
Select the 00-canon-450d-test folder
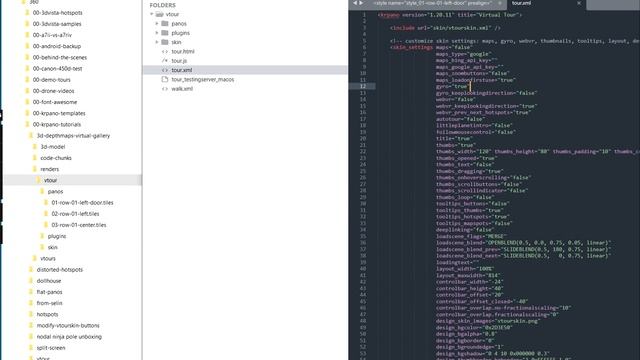pyautogui.click(x=58, y=69)
